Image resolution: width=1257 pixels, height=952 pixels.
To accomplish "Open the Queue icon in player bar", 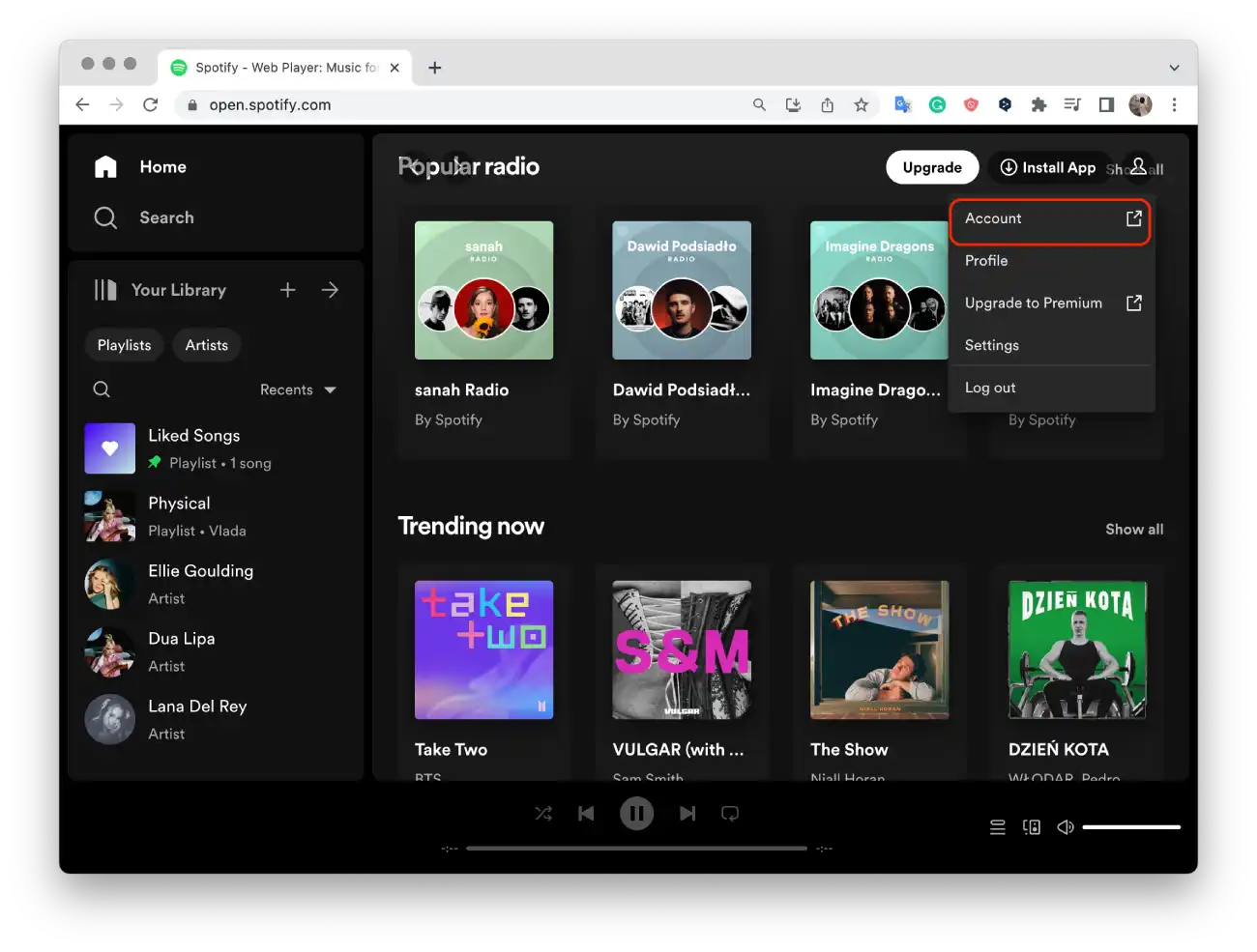I will [x=998, y=827].
